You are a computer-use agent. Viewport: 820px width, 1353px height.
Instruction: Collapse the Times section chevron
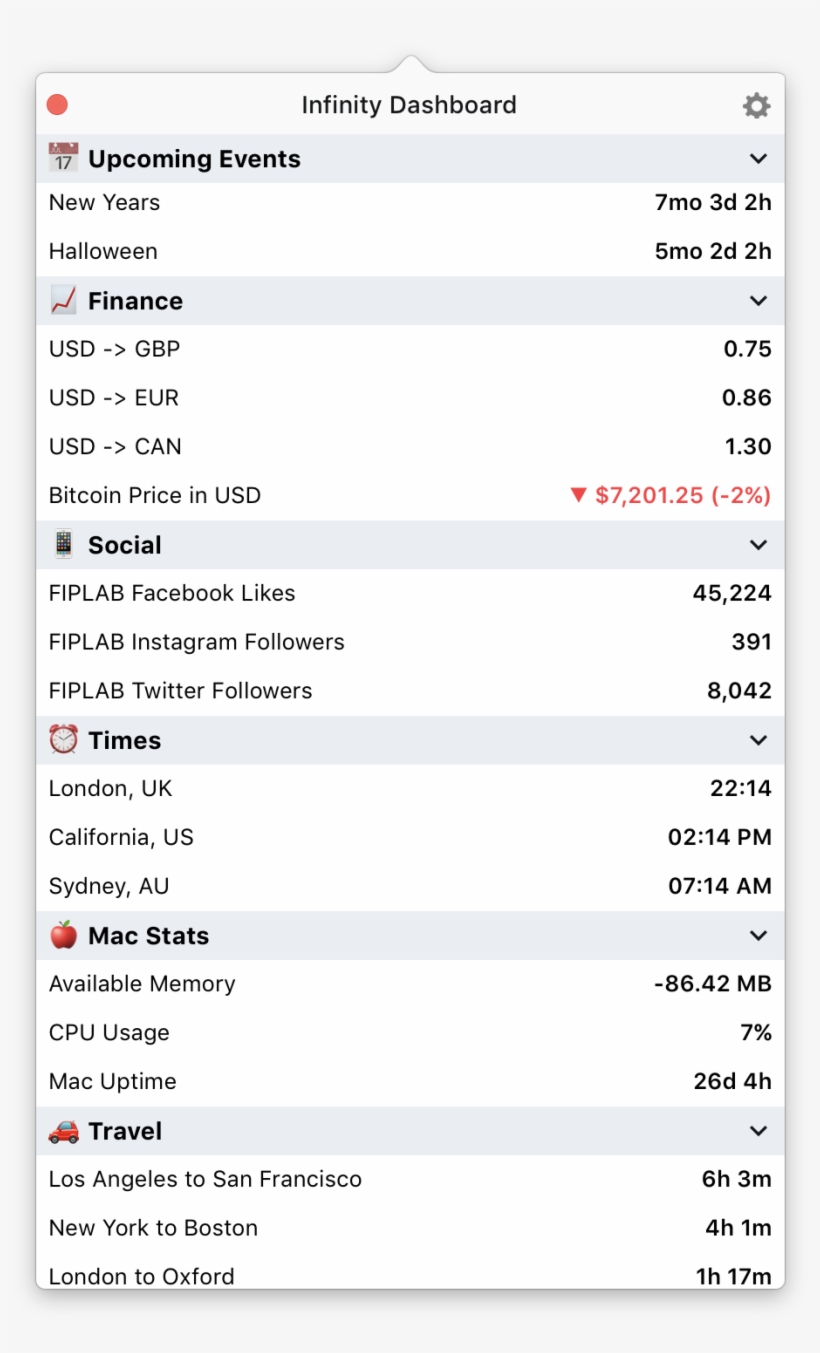pyautogui.click(x=759, y=740)
